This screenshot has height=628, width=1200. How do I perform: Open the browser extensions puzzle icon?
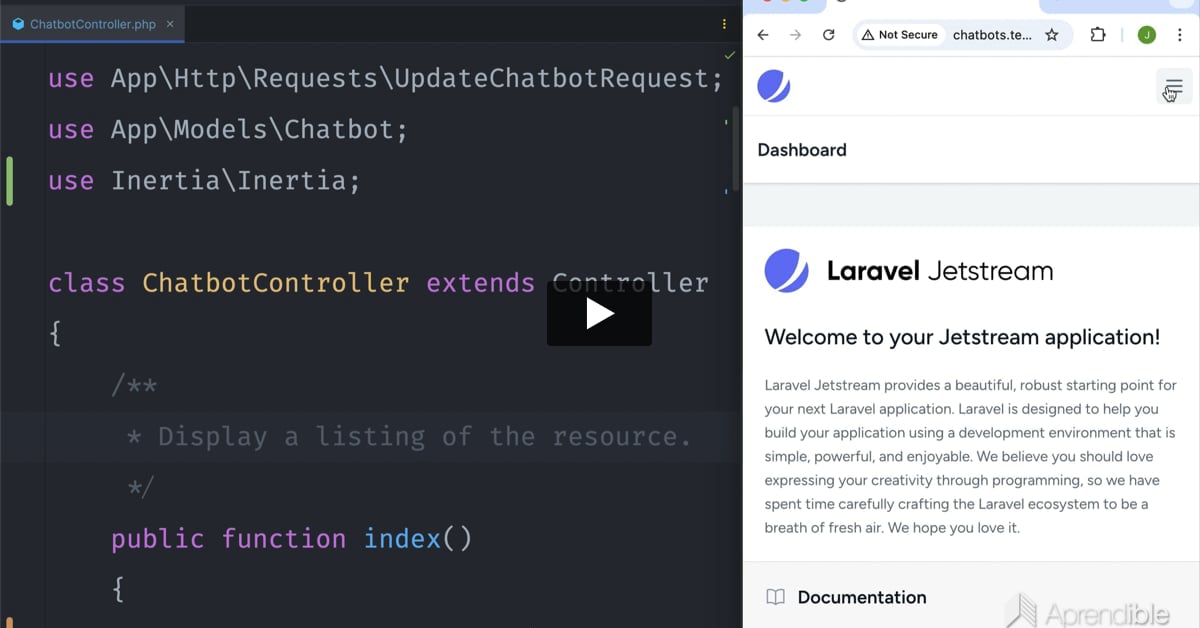point(1098,35)
